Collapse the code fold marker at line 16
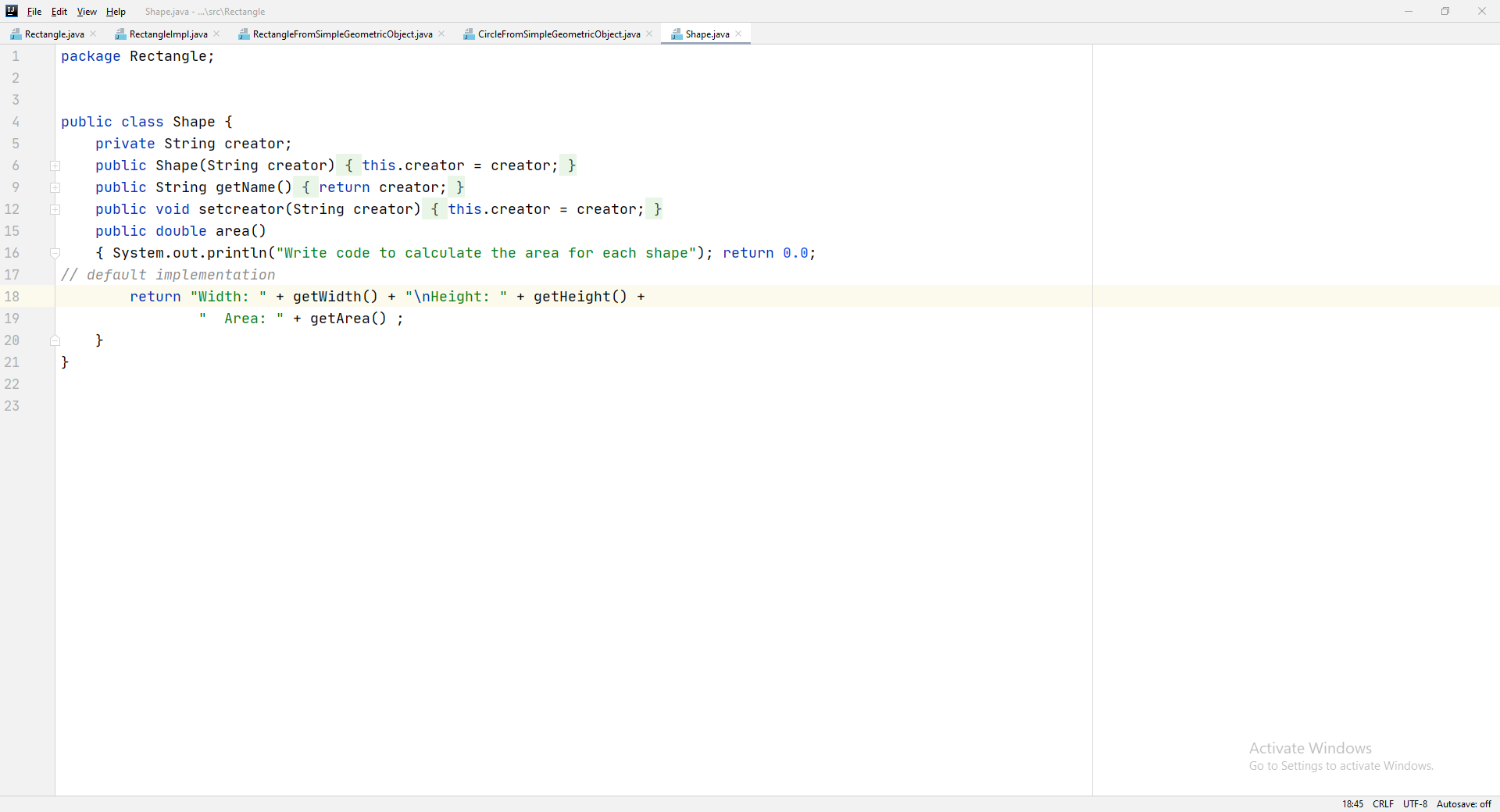 point(55,253)
